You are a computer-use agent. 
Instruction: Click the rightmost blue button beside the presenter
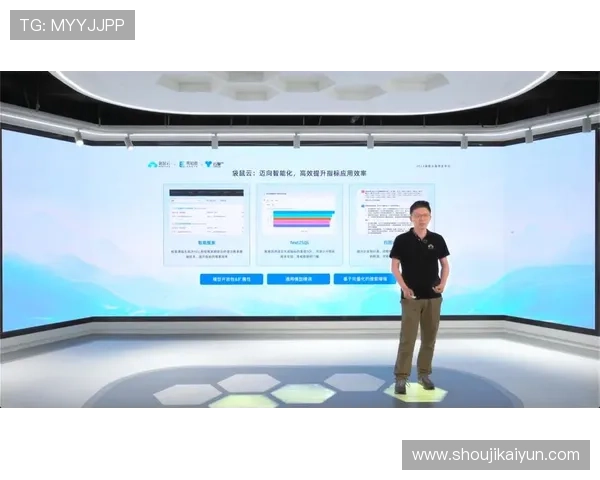tap(365, 279)
